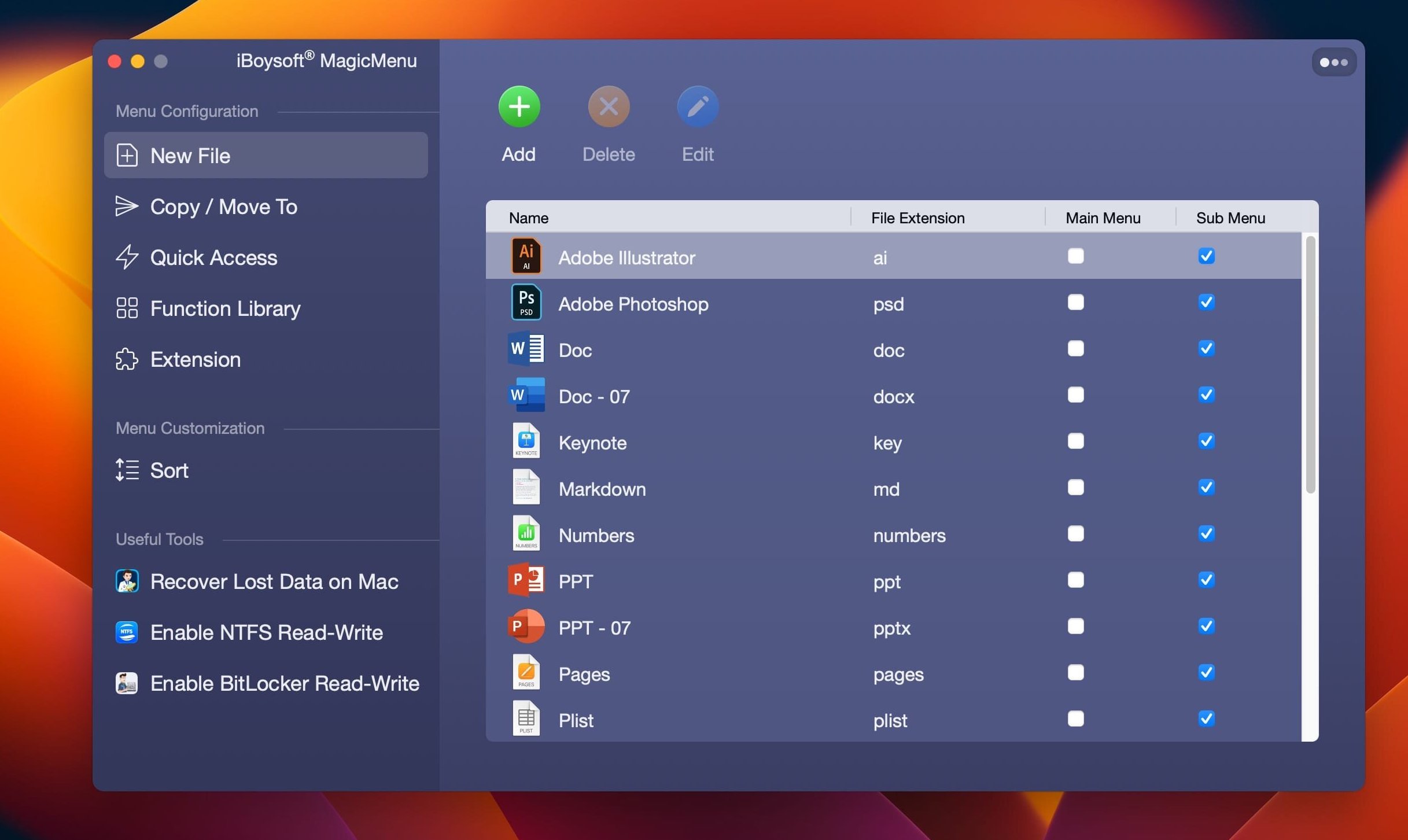Click the Markdown document icon
The height and width of the screenshot is (840, 1408).
pos(526,487)
